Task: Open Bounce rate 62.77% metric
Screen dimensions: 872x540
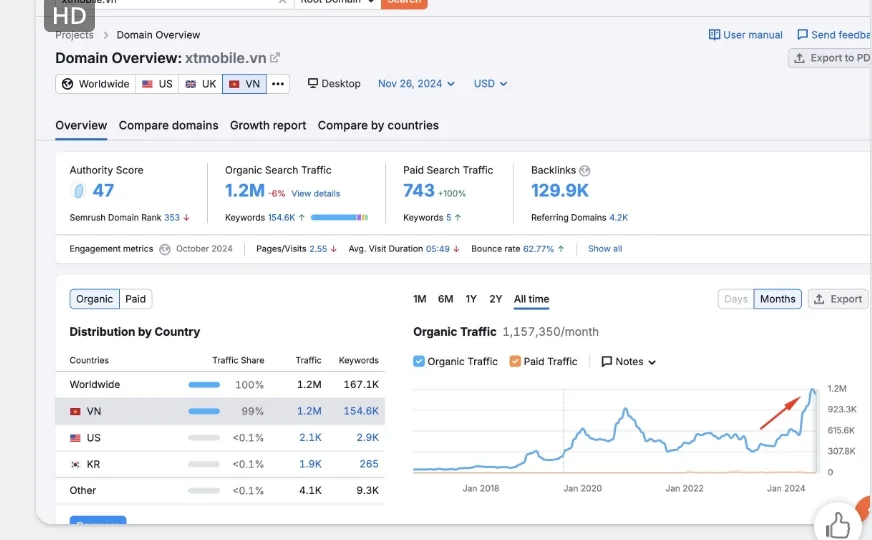Action: (538, 249)
